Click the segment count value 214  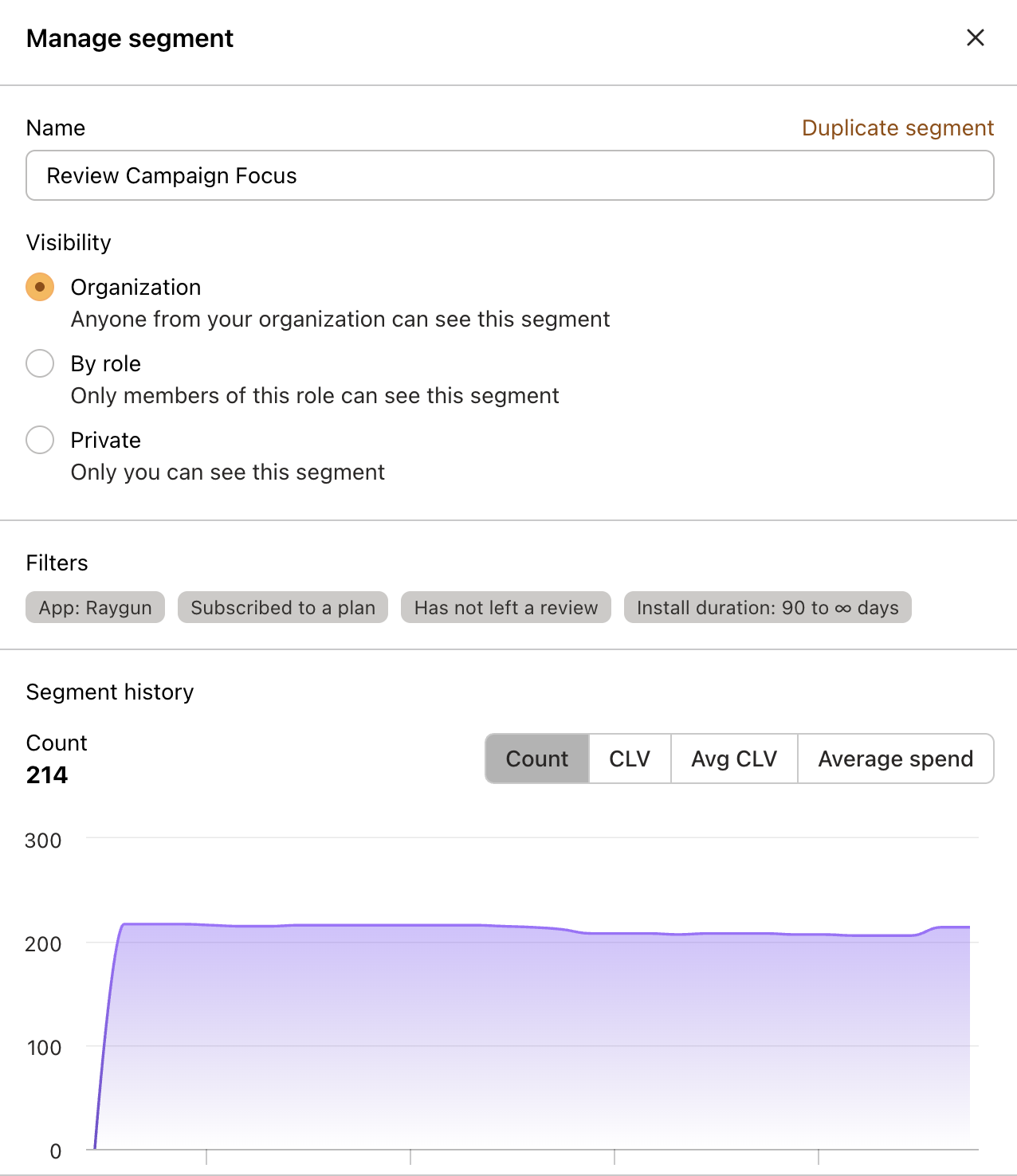[46, 774]
